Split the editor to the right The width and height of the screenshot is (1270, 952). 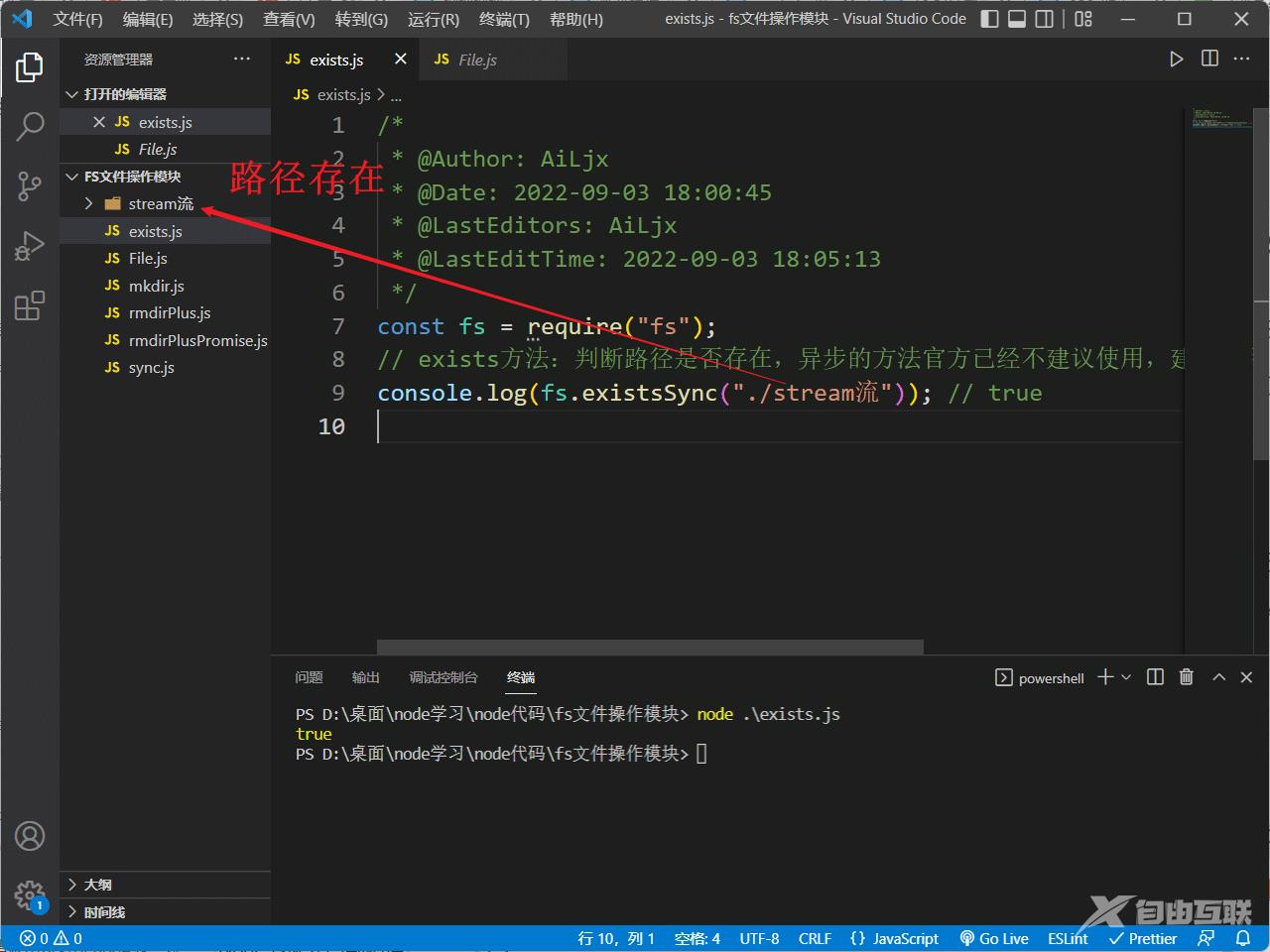tap(1209, 59)
